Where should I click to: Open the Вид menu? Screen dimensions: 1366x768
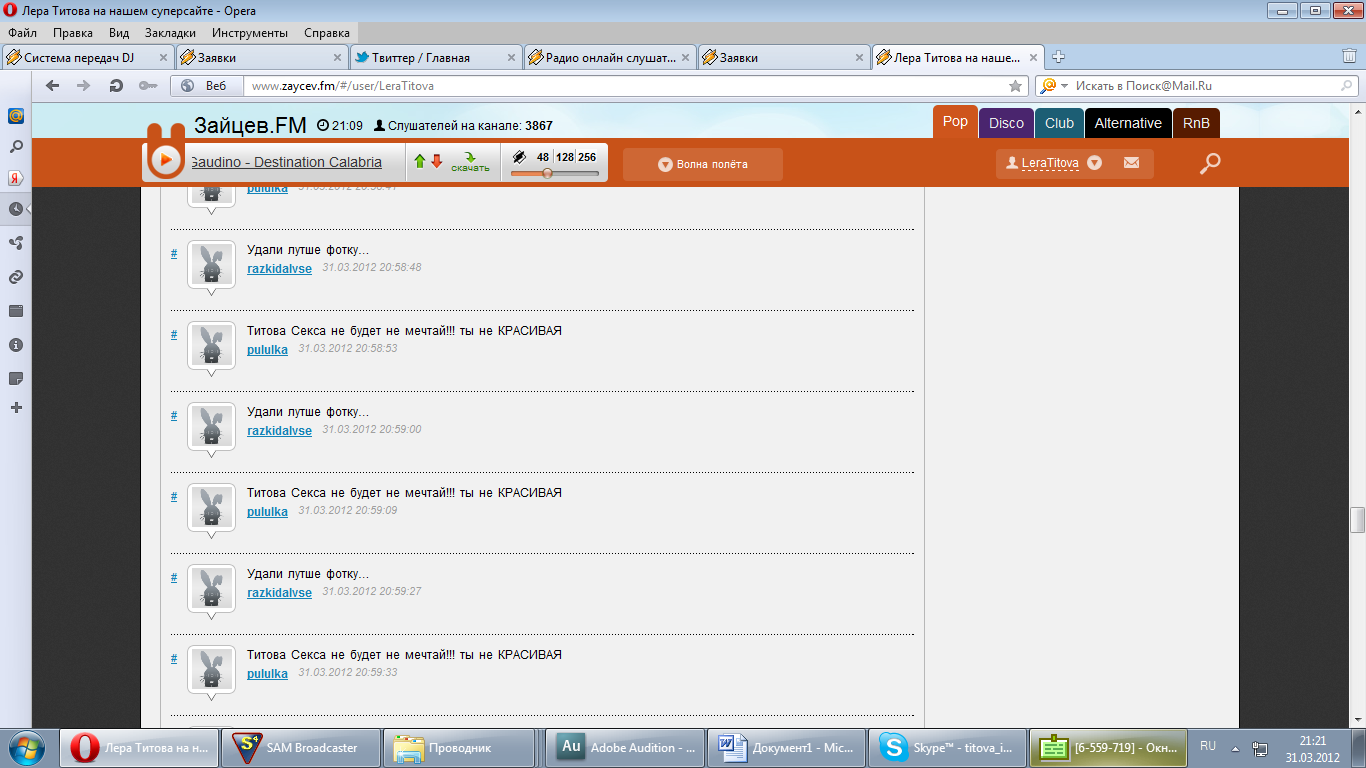click(x=119, y=33)
